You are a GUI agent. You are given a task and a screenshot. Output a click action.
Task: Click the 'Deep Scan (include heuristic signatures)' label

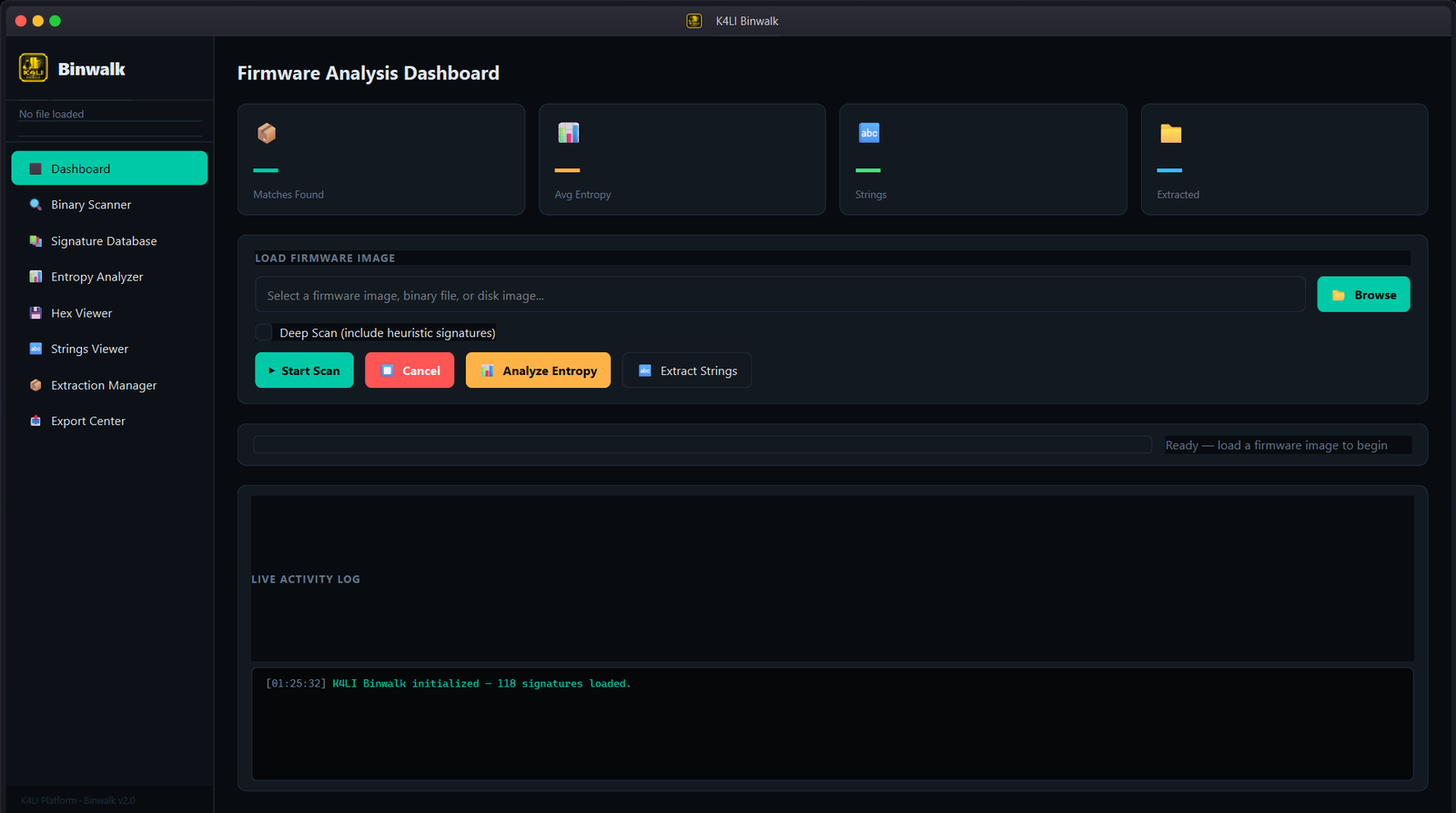pos(388,333)
